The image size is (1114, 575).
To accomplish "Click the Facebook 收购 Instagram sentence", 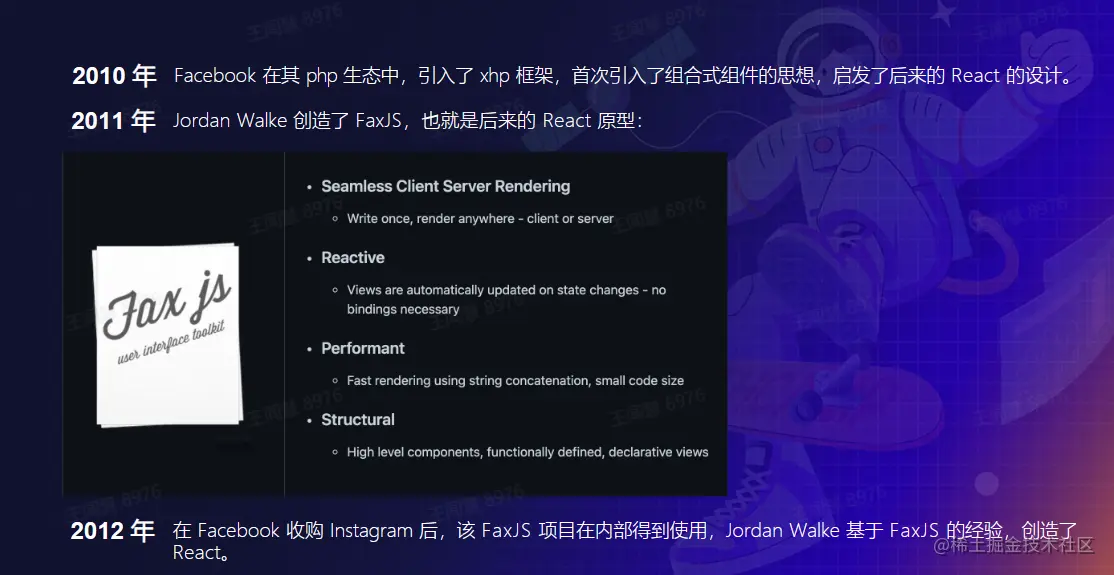I will [625, 541].
